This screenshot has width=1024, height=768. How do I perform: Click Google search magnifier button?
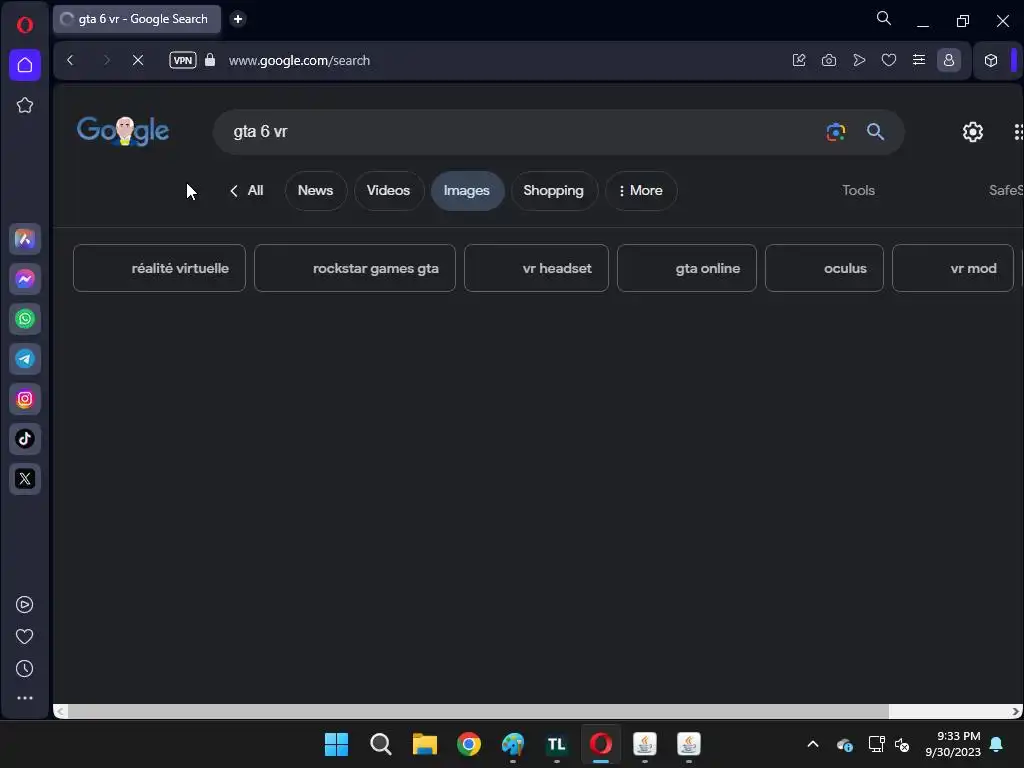(875, 132)
